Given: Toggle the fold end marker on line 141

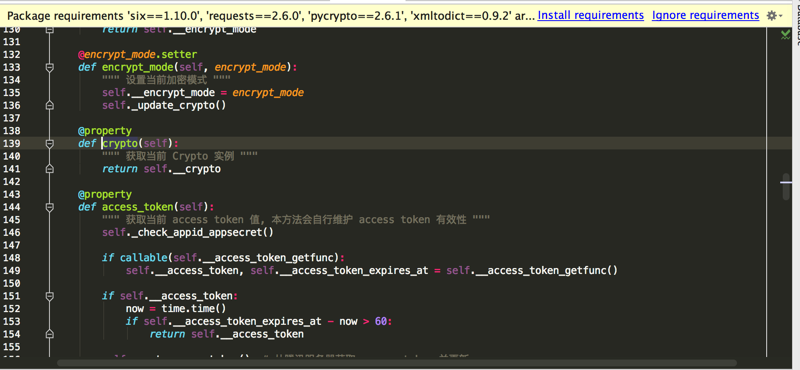Looking at the screenshot, I should [49, 169].
